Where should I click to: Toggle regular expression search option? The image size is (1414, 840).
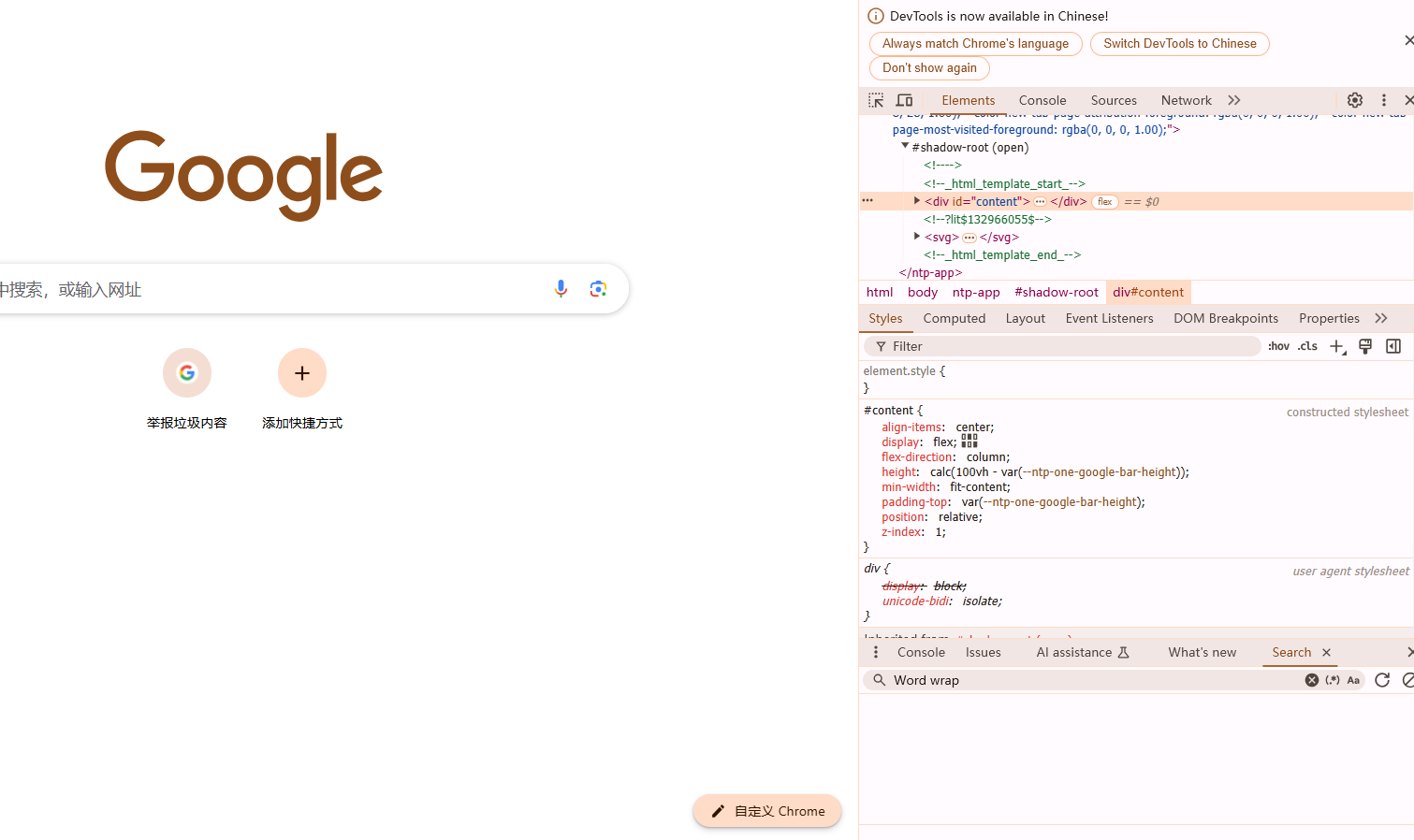(x=1333, y=680)
